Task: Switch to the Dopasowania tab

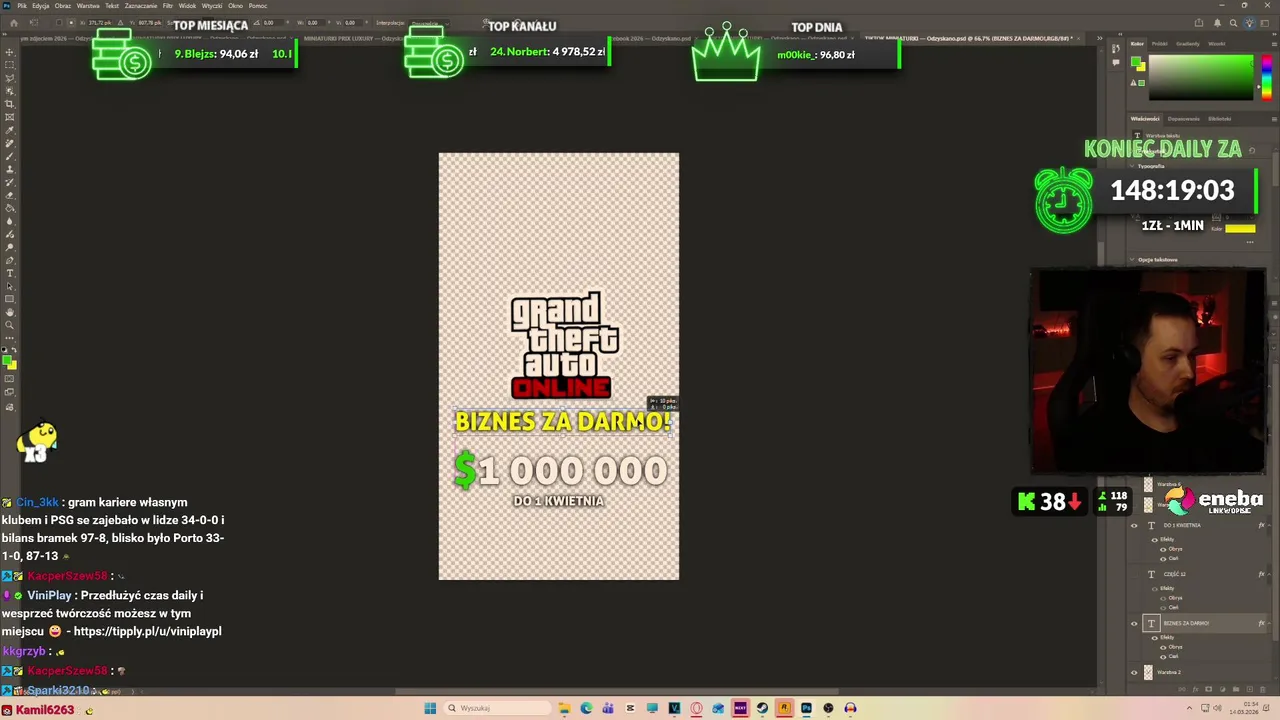Action: [1183, 119]
